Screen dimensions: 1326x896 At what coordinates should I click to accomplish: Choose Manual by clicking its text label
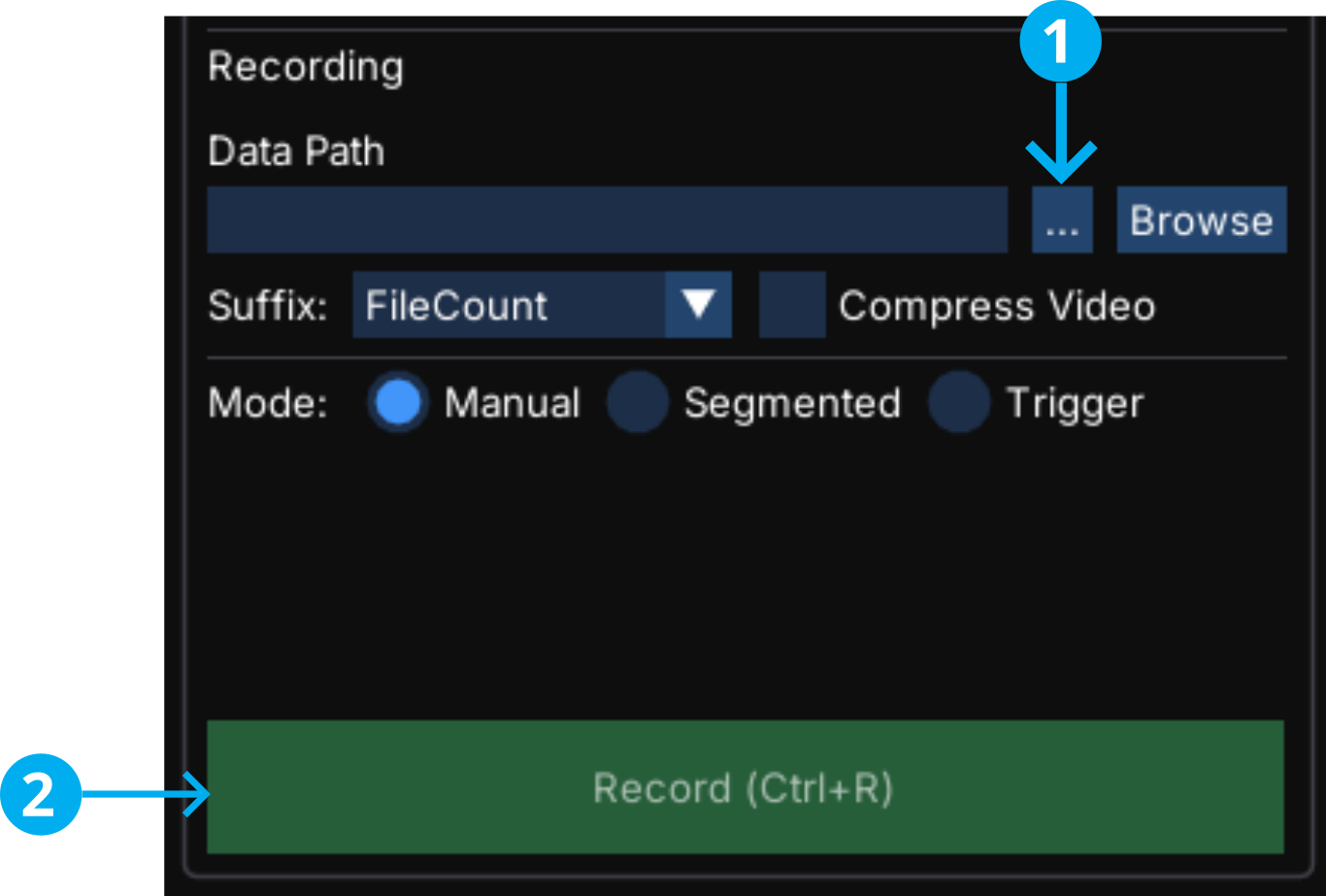[513, 403]
